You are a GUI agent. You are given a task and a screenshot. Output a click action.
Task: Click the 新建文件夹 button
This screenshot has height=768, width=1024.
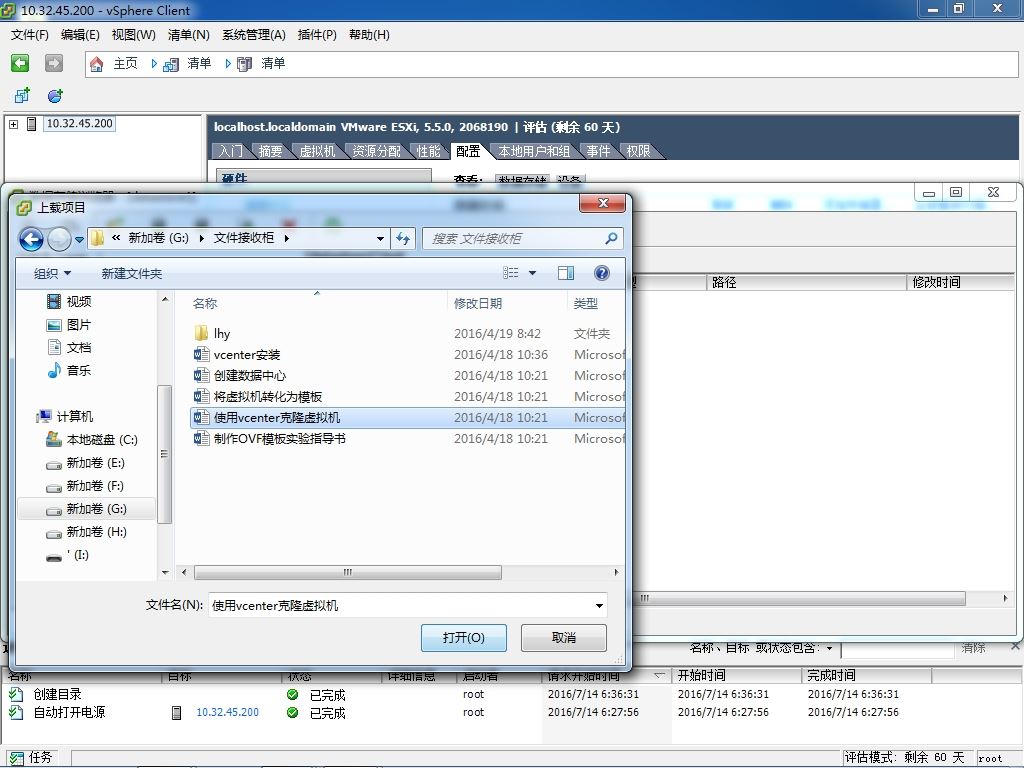click(131, 273)
